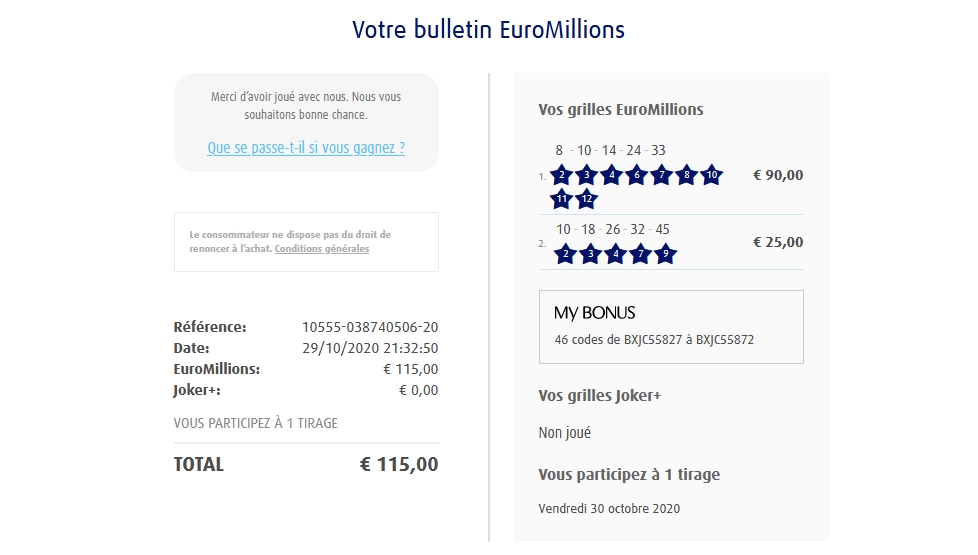
Task: Click grid 1 numbers 8-10-14-24-33
Action: [x=610, y=150]
